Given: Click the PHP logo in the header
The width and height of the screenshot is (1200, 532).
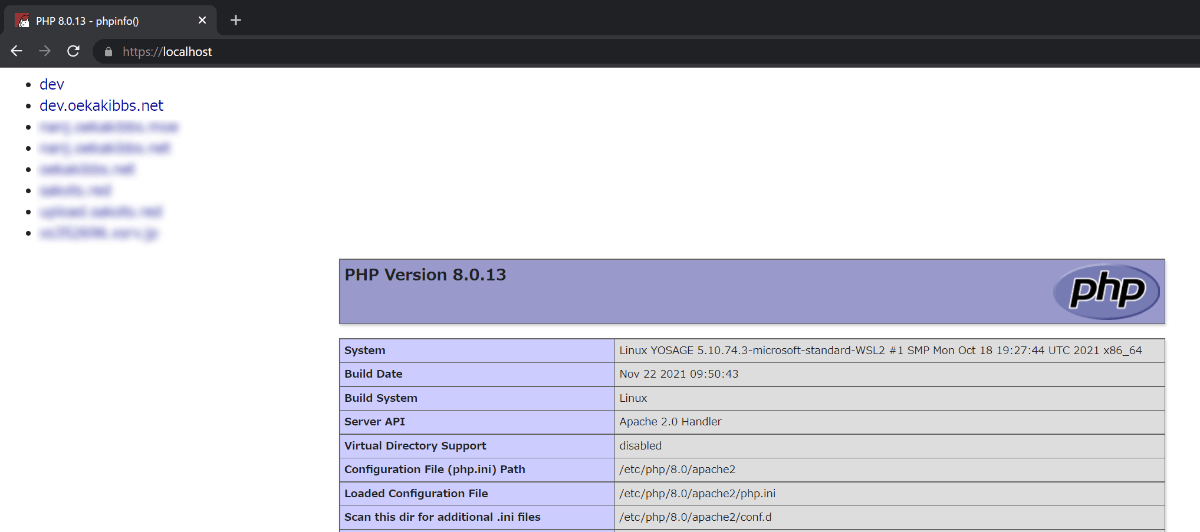Looking at the screenshot, I should pos(1106,291).
